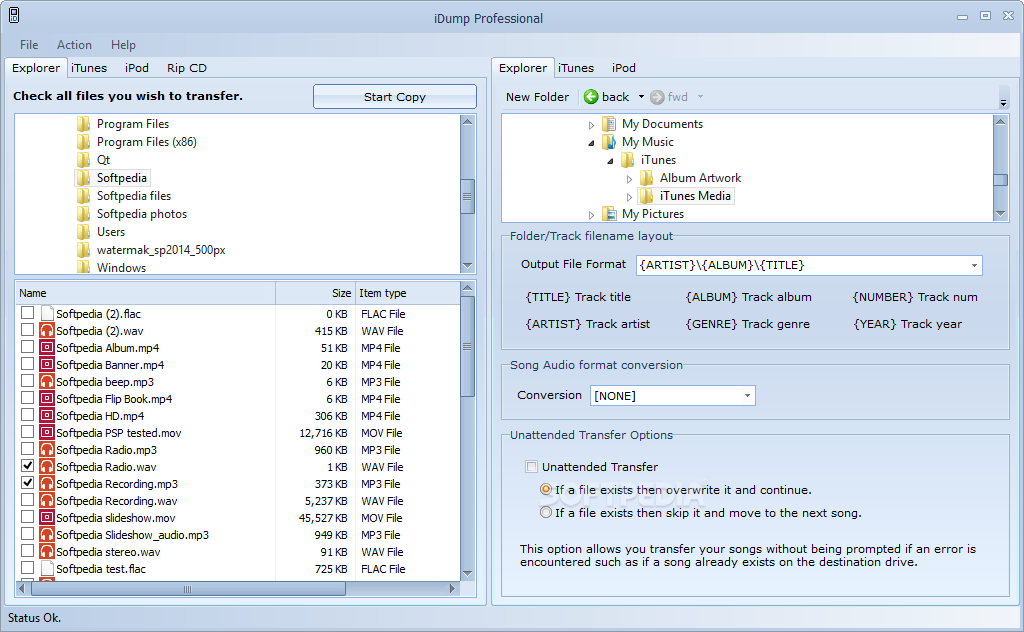Enable the Unattended Transfer checkbox

[x=532, y=467]
